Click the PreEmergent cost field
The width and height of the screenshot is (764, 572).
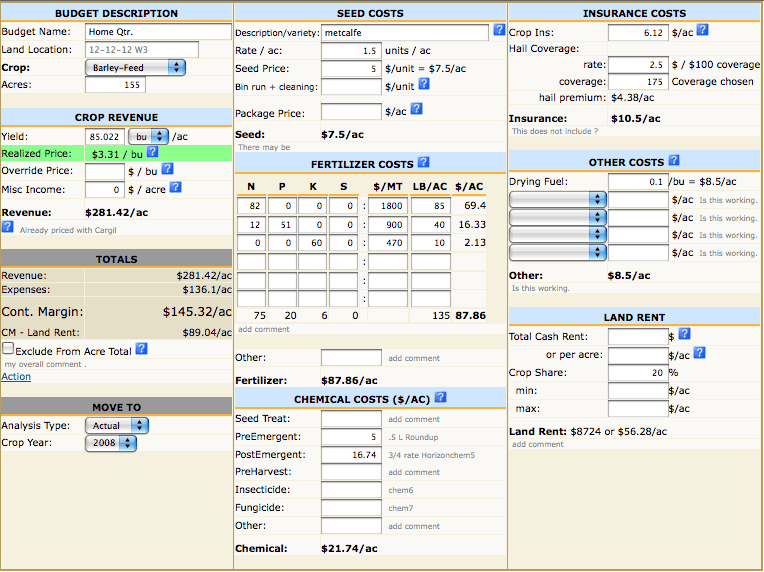click(x=351, y=437)
